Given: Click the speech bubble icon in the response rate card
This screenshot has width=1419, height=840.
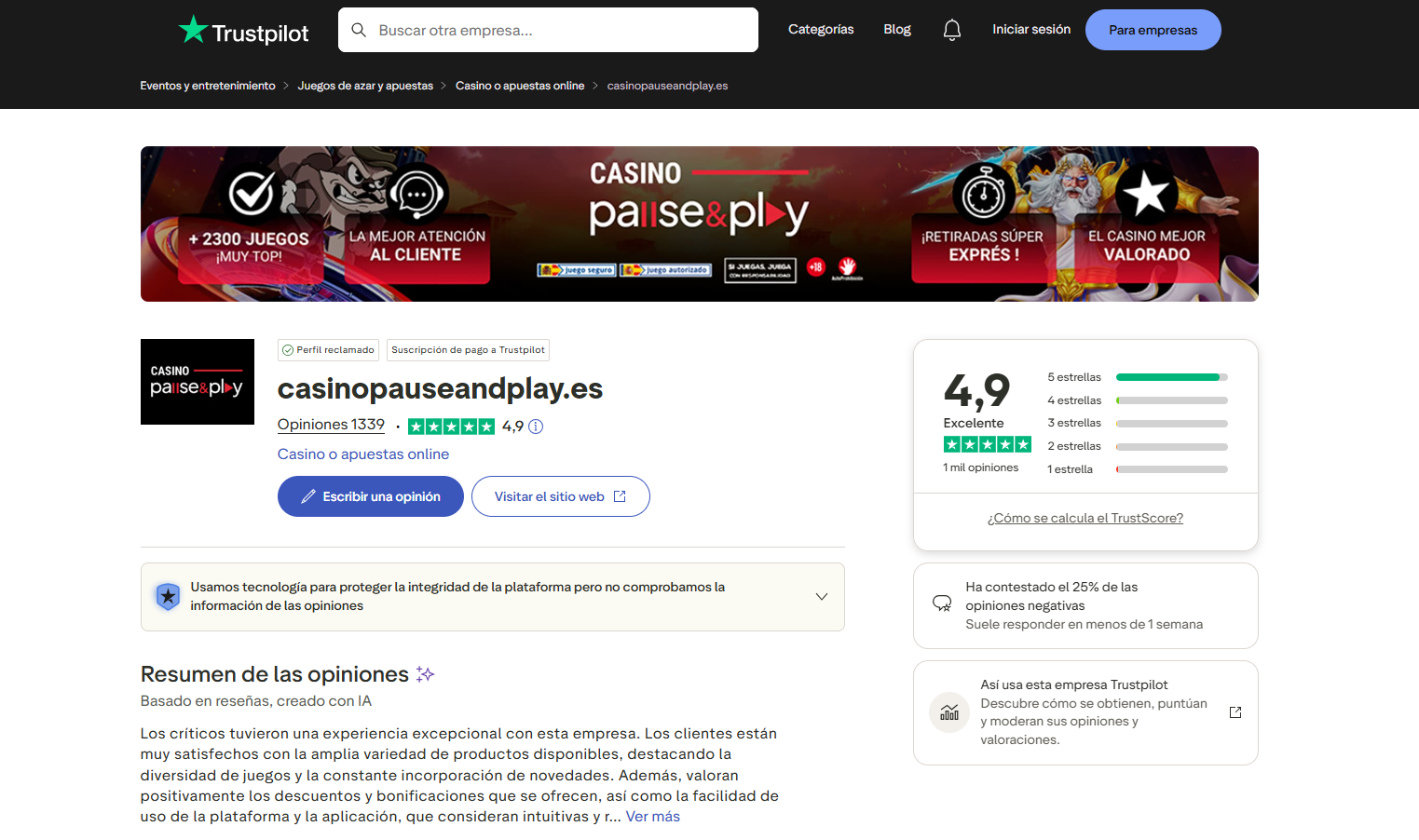Looking at the screenshot, I should tap(940, 604).
